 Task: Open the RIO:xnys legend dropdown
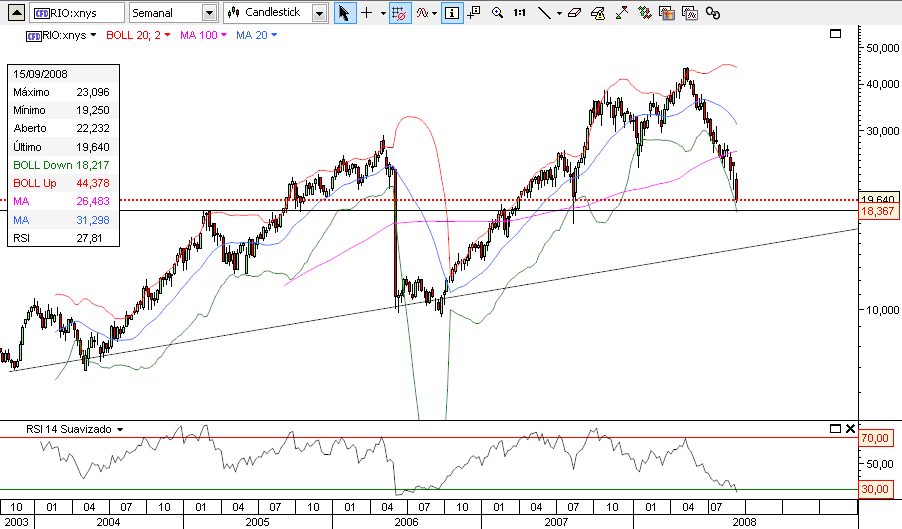93,35
